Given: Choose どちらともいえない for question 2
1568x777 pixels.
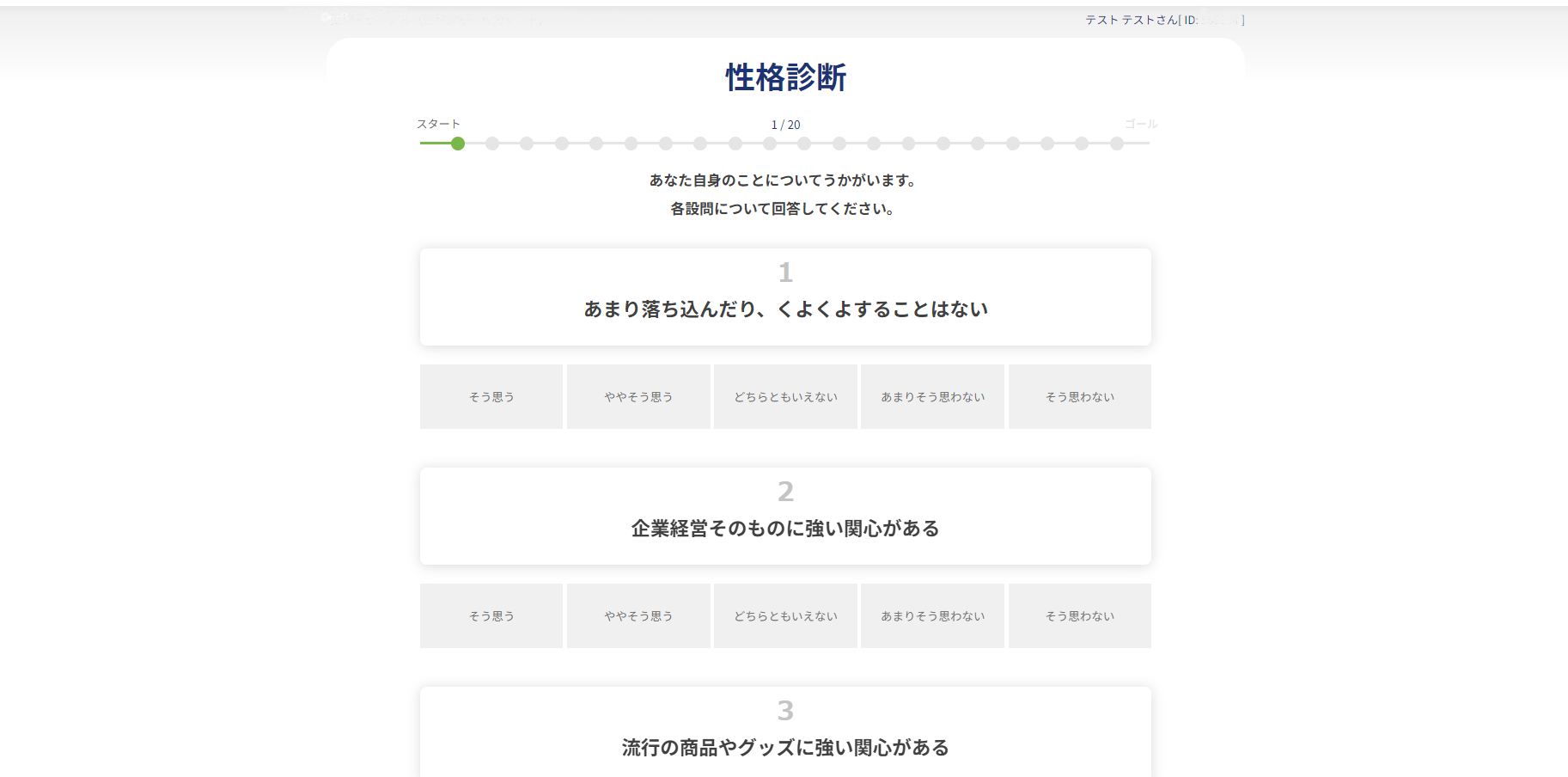Looking at the screenshot, I should click(784, 615).
